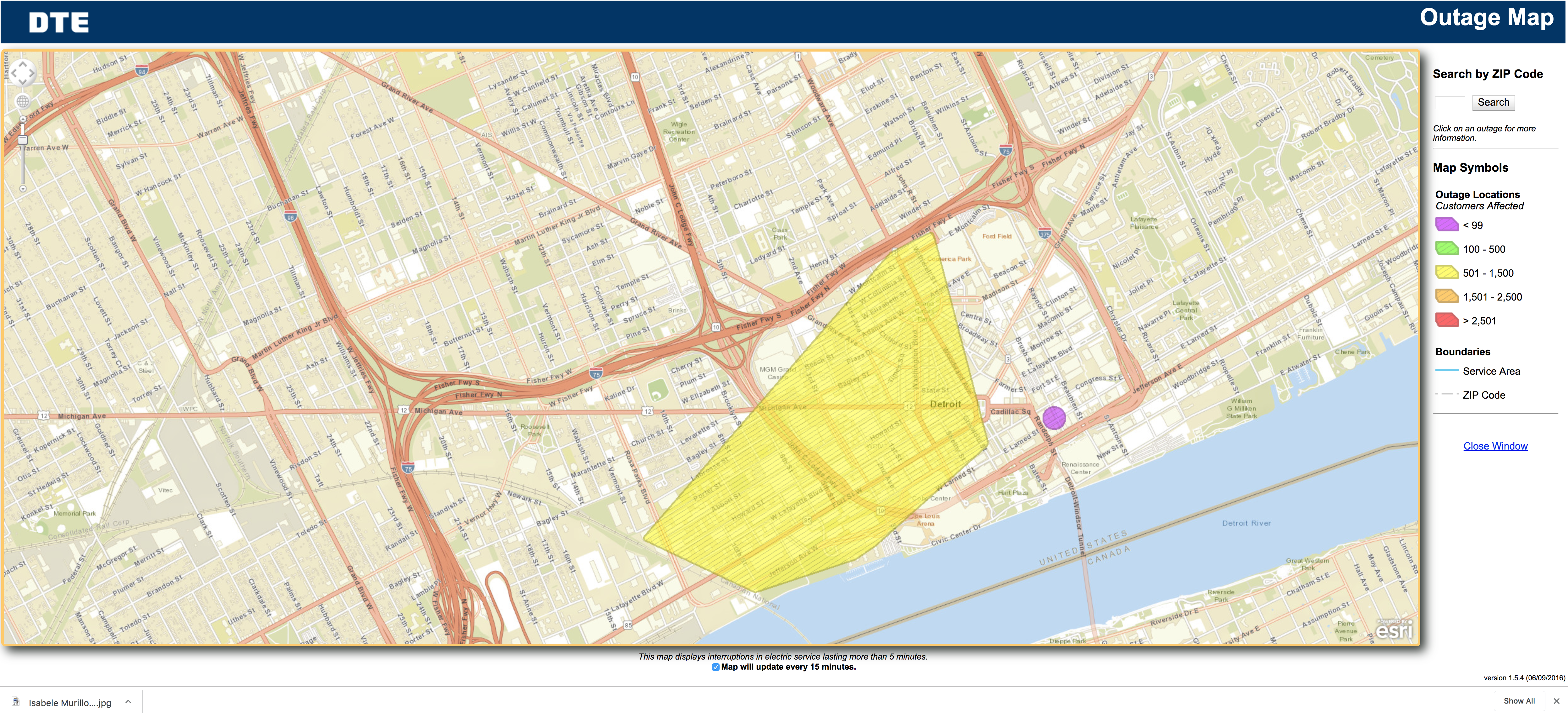
Task: Open the Close Window link
Action: tap(1495, 446)
